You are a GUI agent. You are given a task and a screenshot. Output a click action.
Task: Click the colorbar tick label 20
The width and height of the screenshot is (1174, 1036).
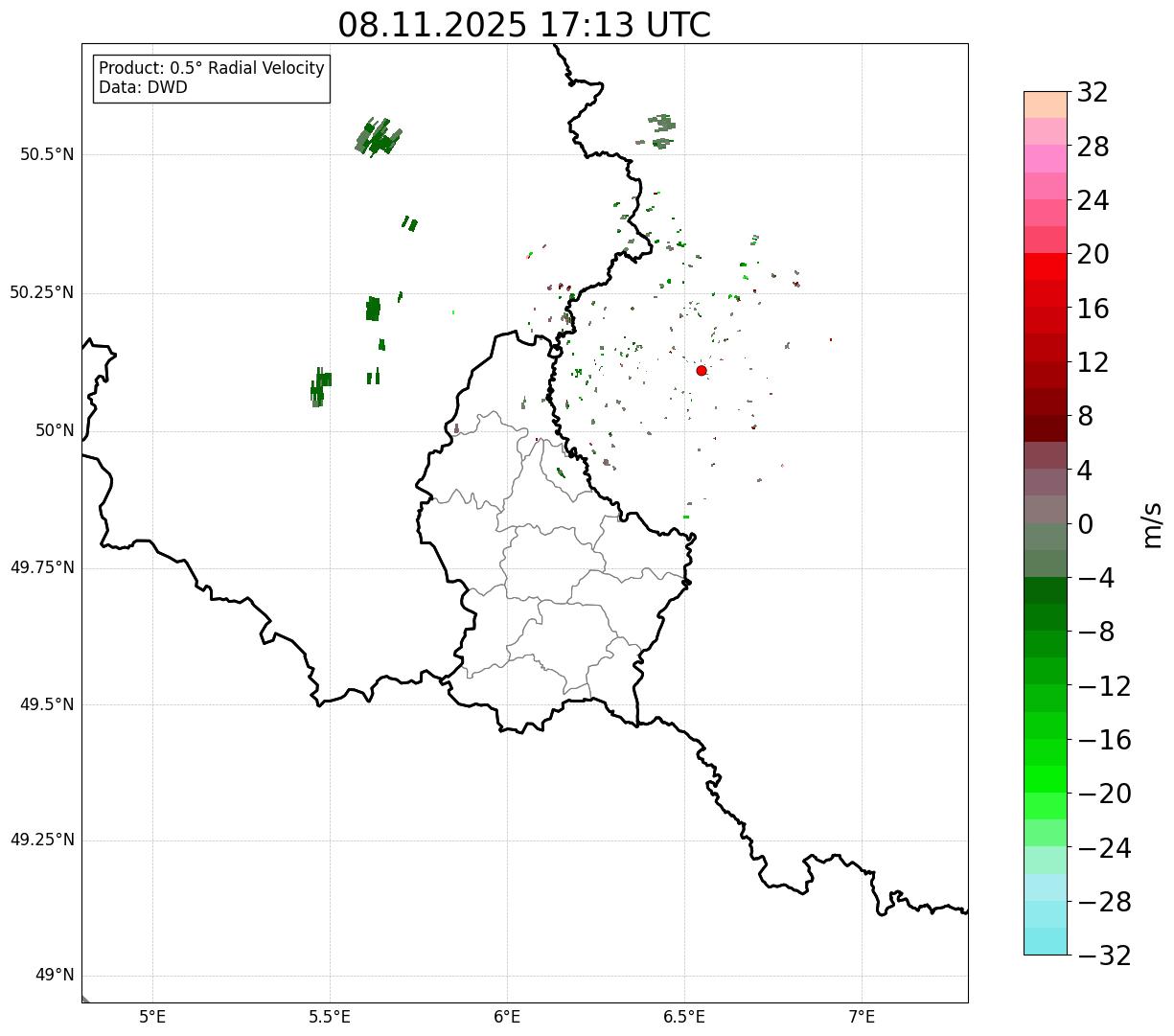(1093, 255)
